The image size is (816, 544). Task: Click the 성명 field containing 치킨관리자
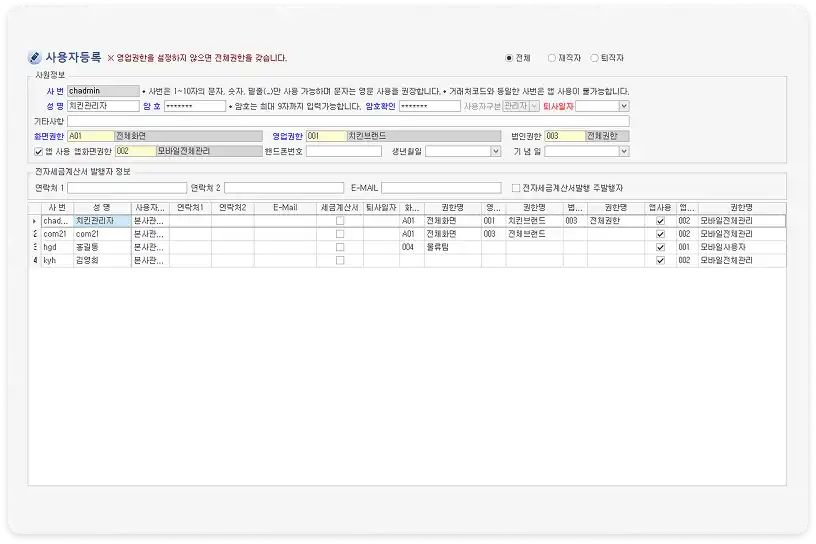(104, 106)
